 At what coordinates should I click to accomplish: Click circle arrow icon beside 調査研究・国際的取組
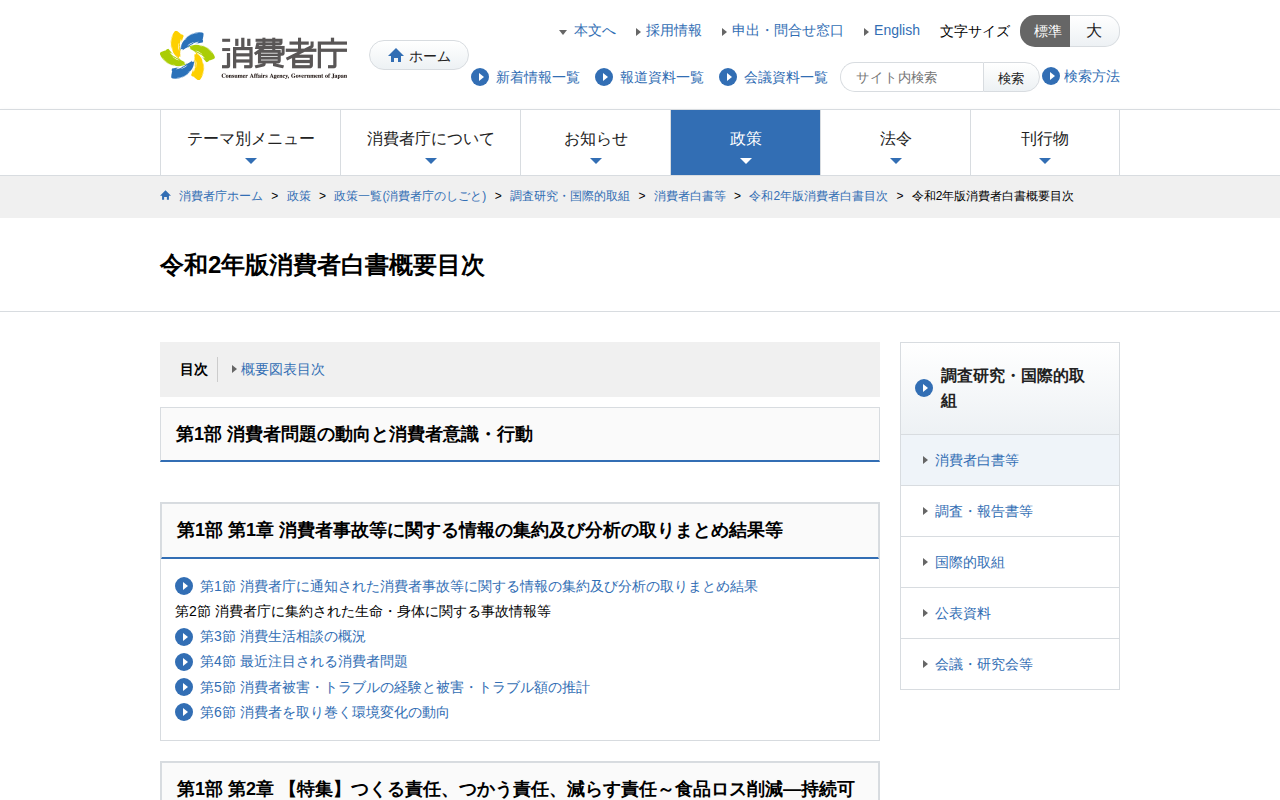pos(924,388)
